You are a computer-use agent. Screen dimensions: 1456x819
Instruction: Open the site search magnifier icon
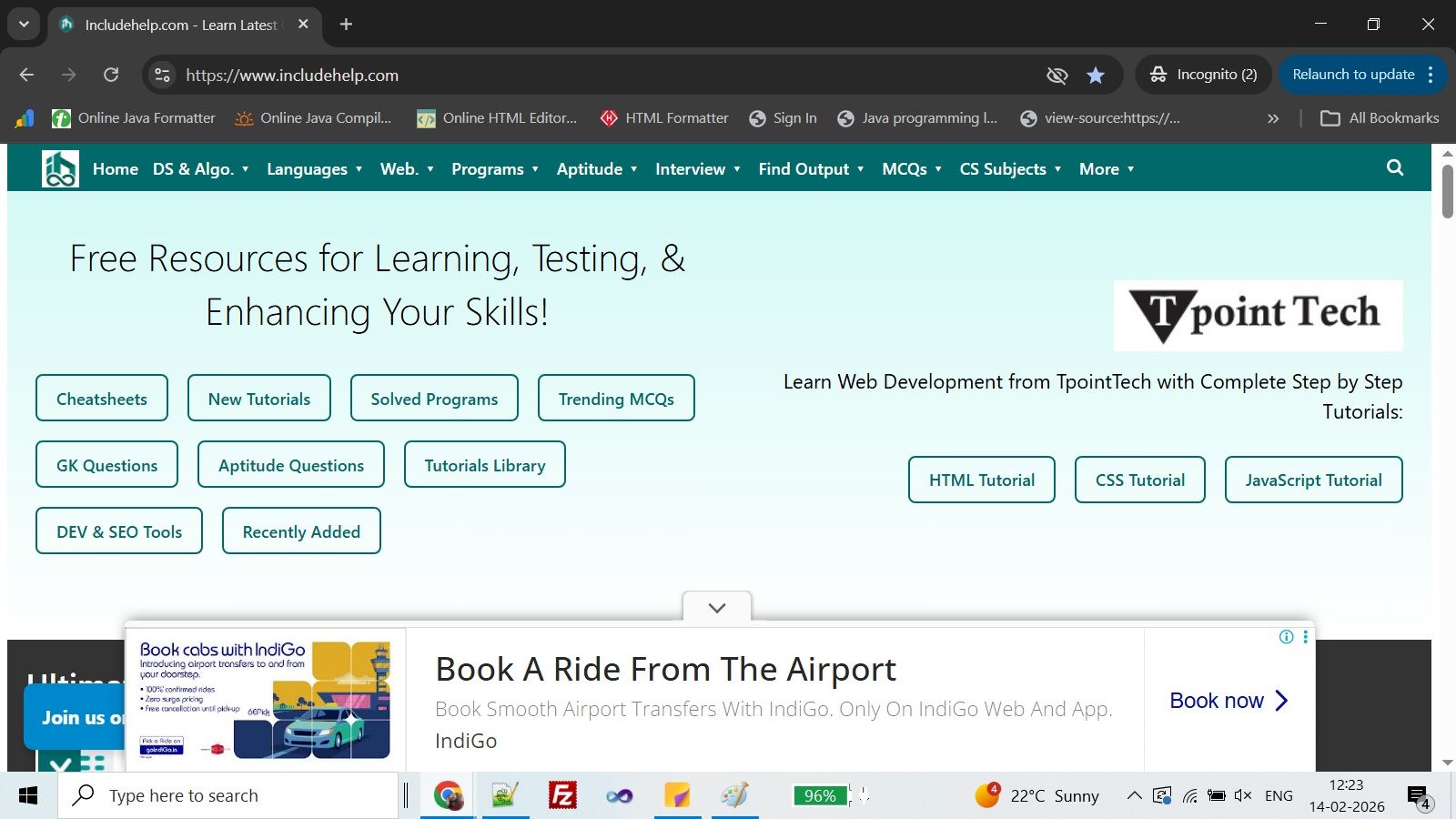pos(1394,167)
